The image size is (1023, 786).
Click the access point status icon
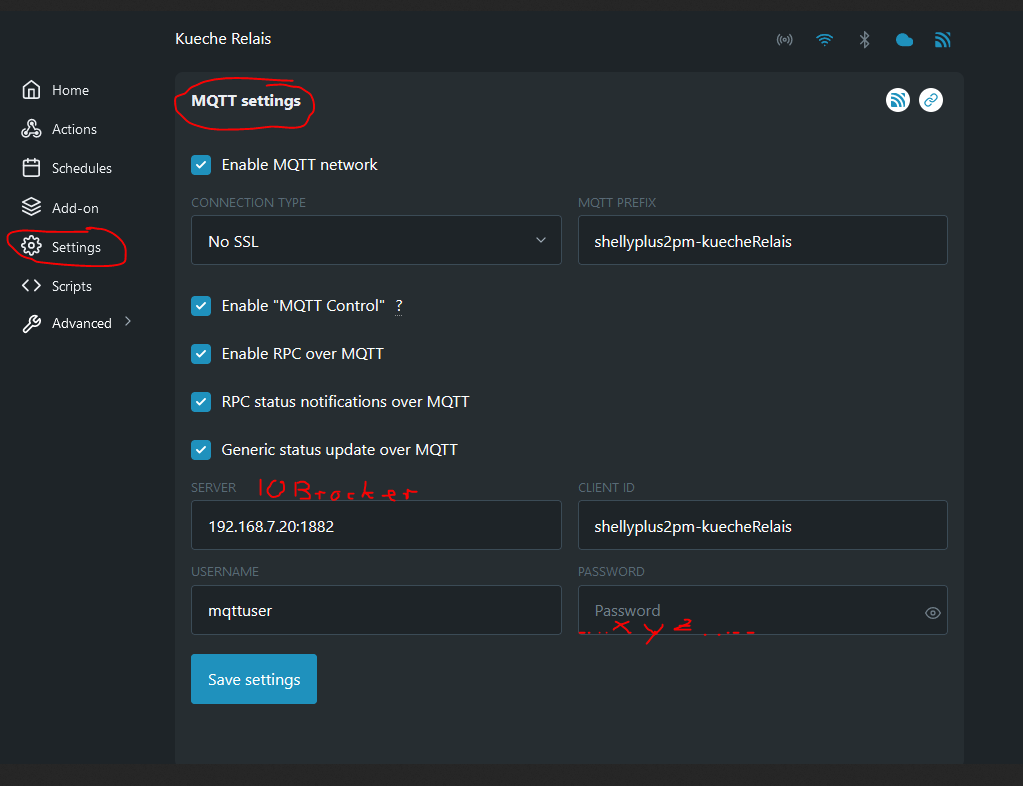point(785,40)
